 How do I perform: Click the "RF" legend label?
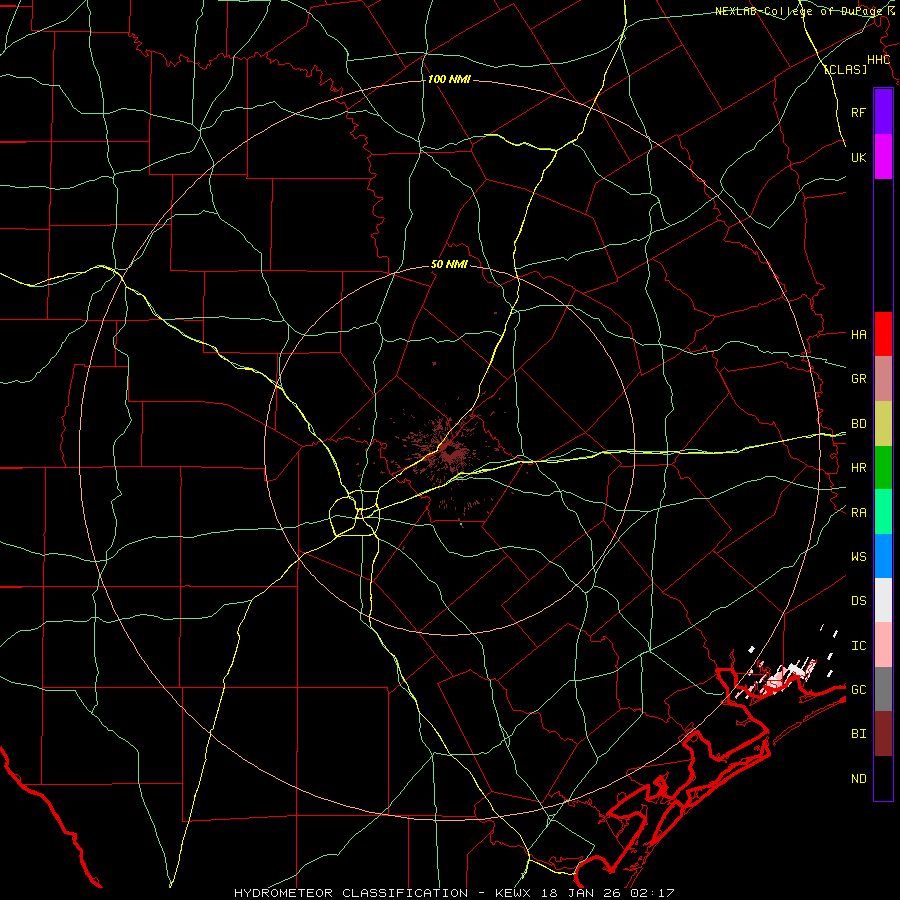tap(858, 112)
